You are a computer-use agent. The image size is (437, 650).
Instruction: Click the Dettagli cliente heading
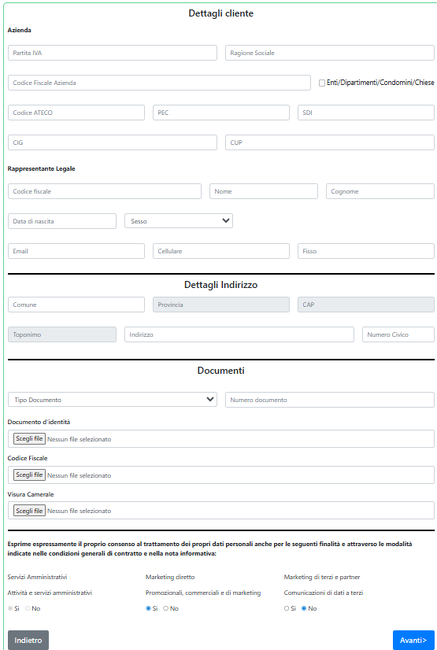point(221,13)
